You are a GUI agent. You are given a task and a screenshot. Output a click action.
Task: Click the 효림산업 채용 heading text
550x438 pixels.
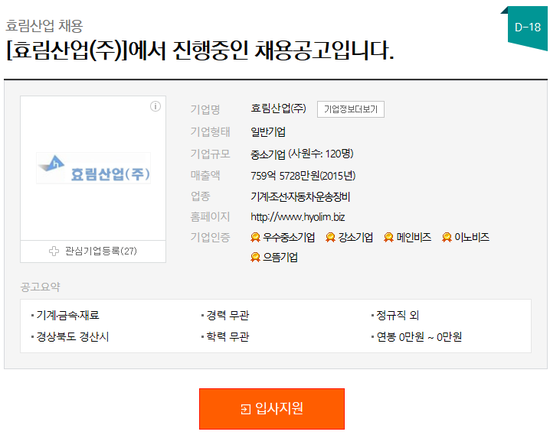(44, 26)
